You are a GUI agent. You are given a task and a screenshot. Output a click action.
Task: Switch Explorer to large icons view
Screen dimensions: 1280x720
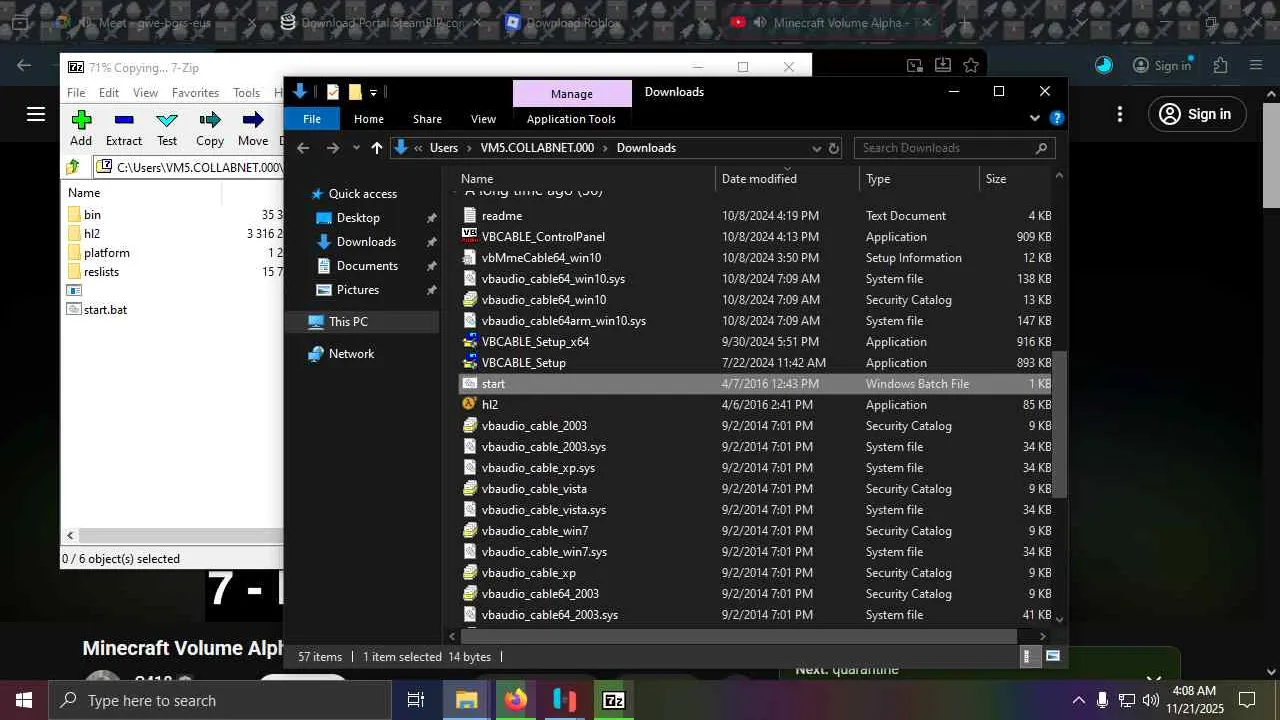1052,657
